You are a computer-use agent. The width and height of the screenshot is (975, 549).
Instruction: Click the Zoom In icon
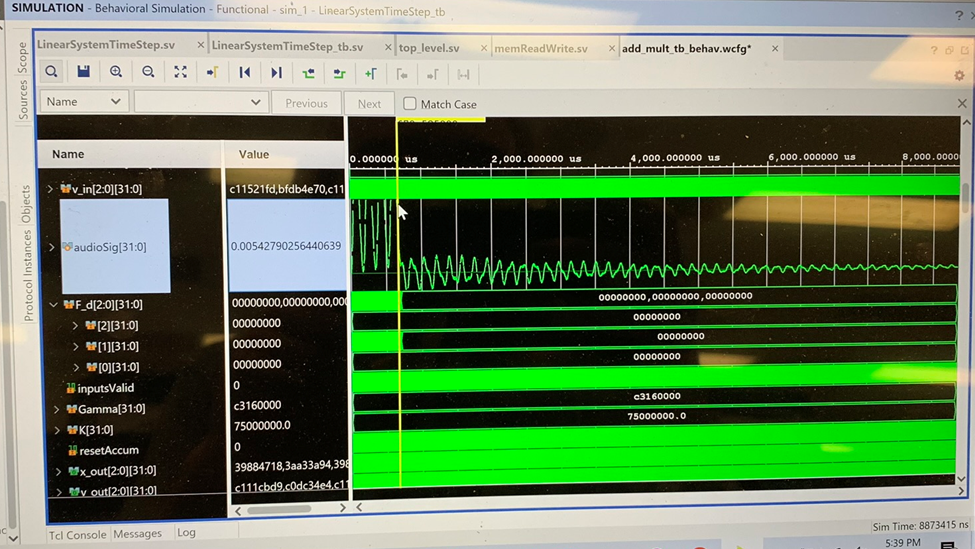116,72
